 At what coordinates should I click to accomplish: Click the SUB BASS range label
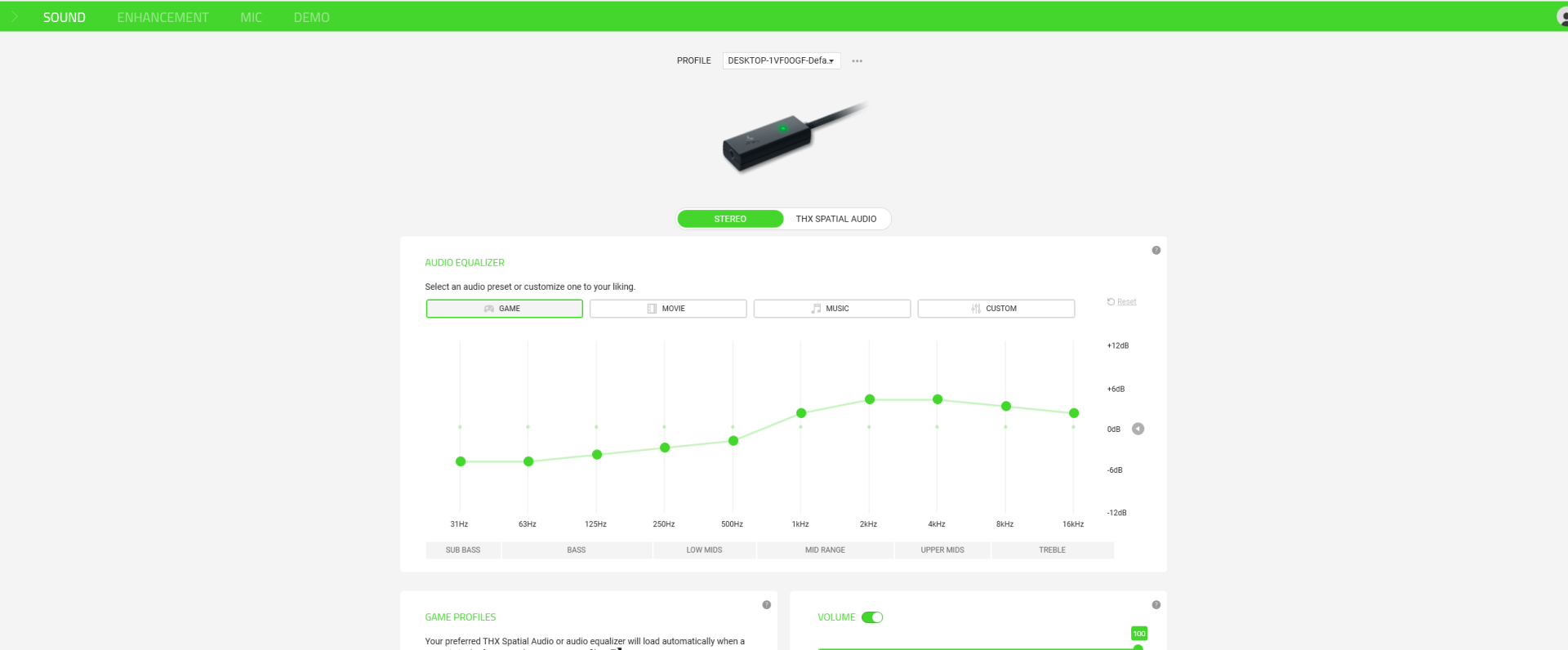click(x=463, y=550)
